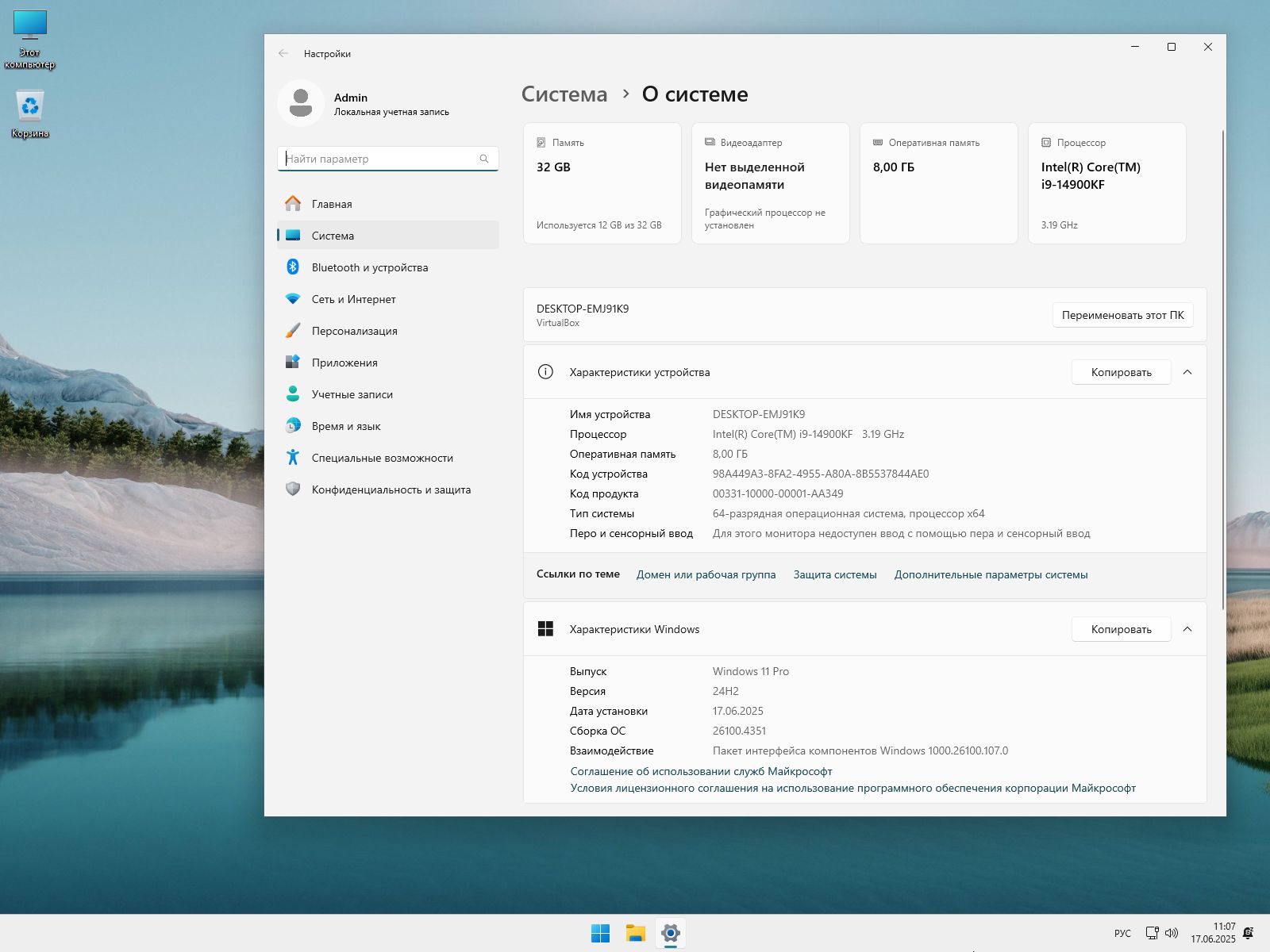Click the Сеть и Интернет wifi icon
1270x952 pixels.
pos(293,299)
